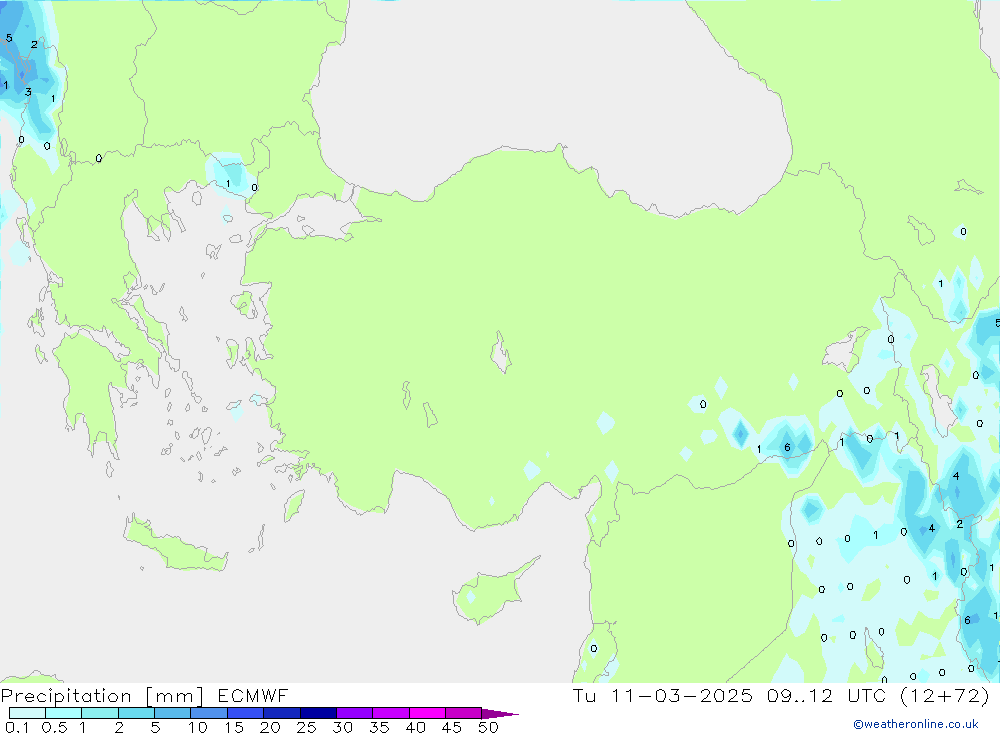The image size is (1000, 733).
Task: Click the map precipitation value "3"
Action: tap(28, 92)
